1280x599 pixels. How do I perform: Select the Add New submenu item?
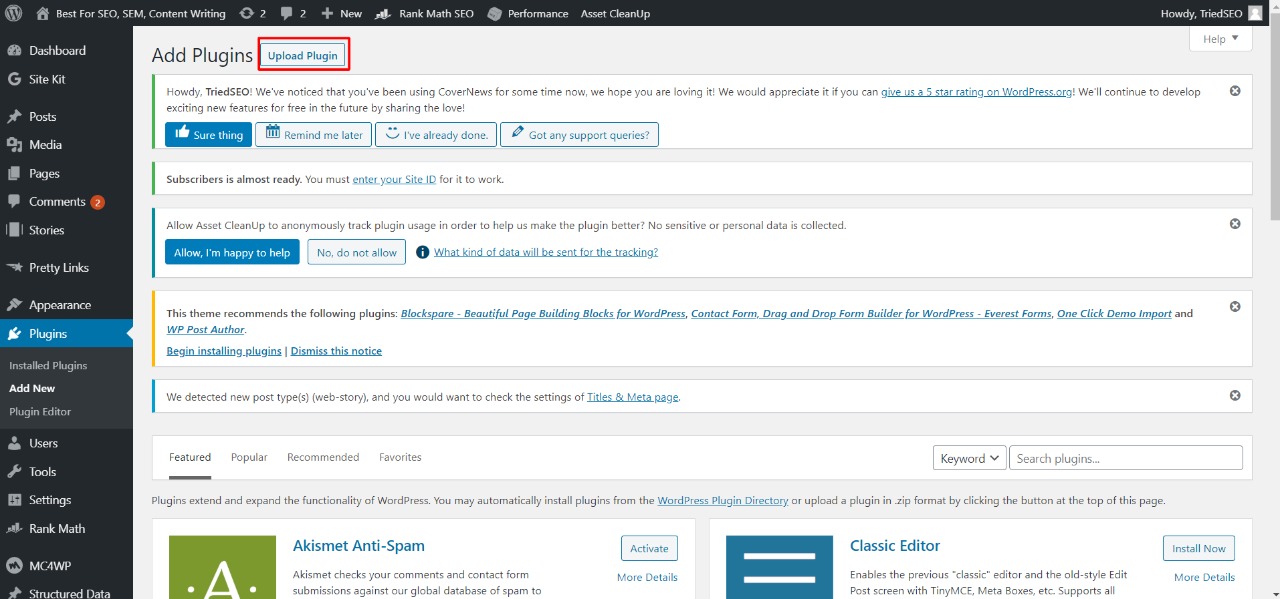click(32, 388)
